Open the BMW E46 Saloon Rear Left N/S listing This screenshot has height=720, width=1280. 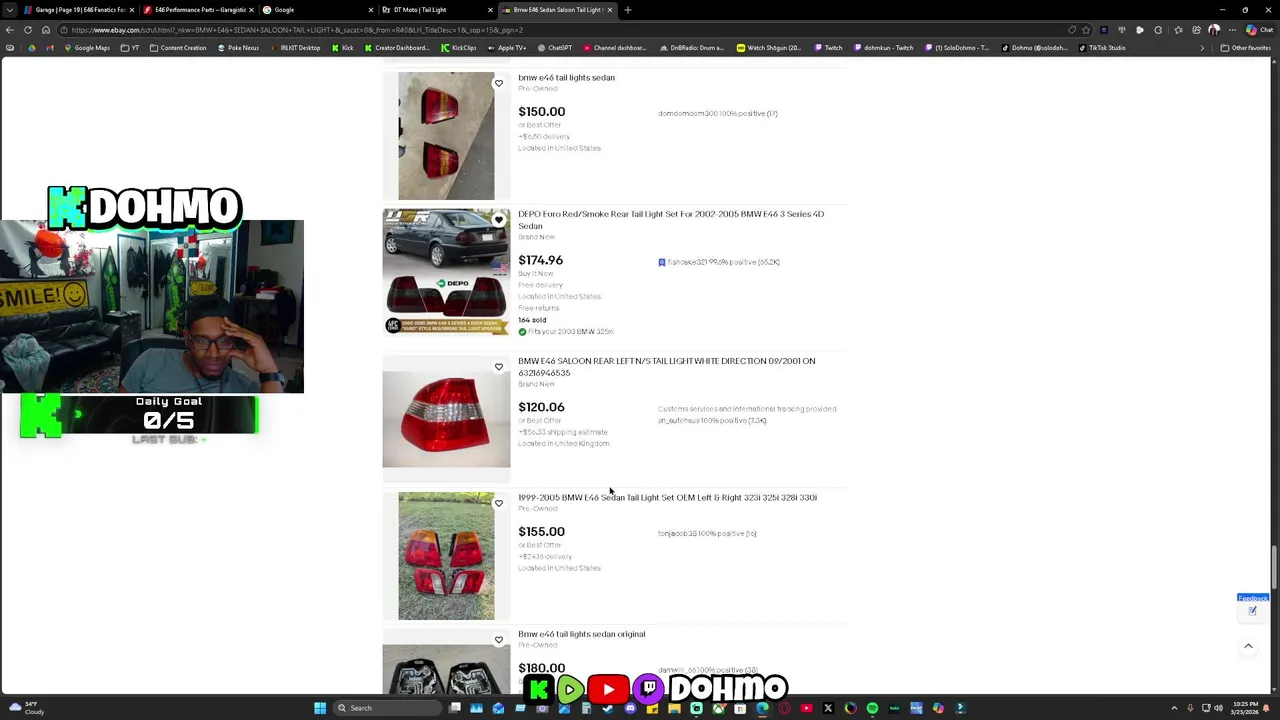(666, 367)
